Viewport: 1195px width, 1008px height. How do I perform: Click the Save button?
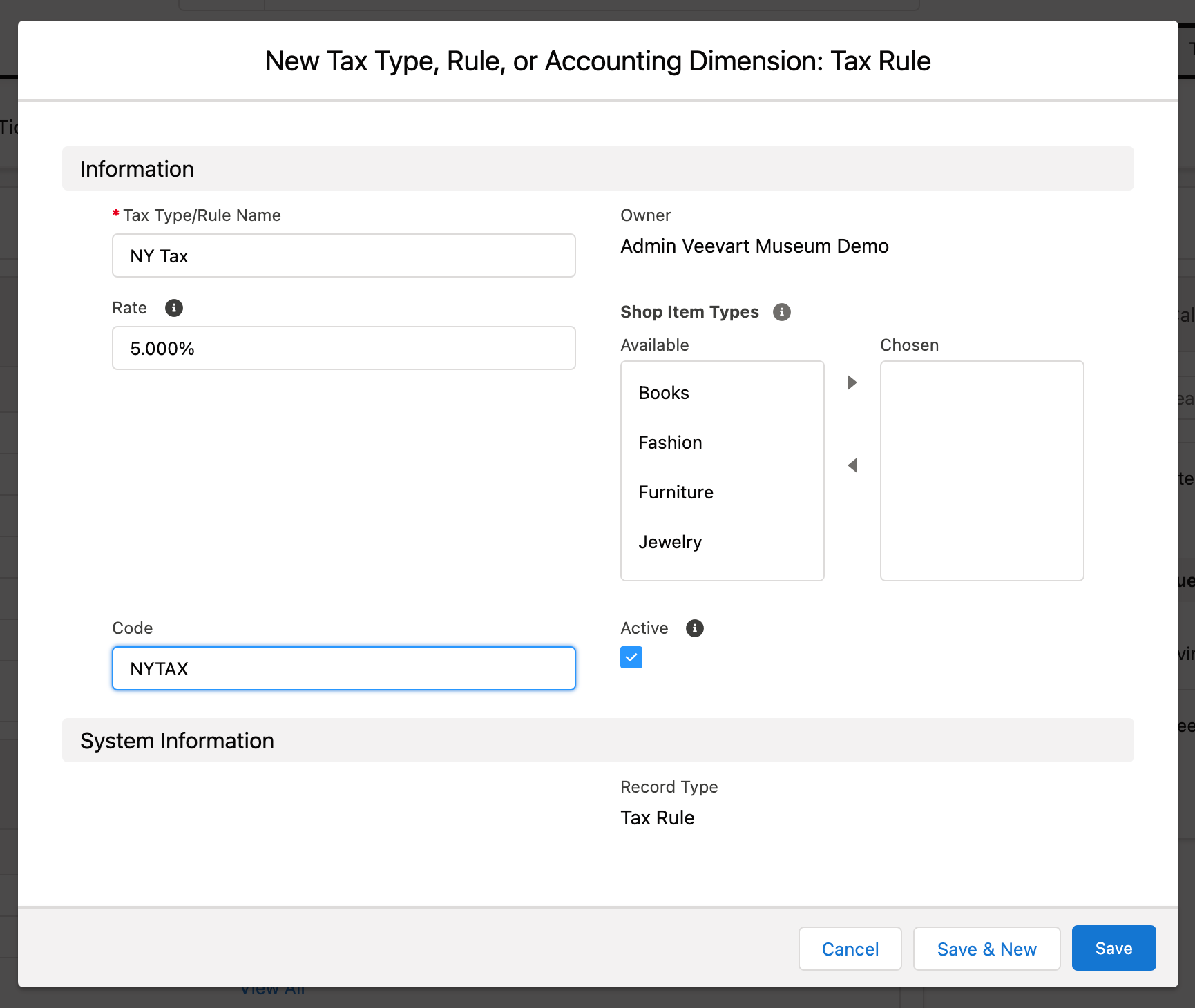tap(1113, 948)
